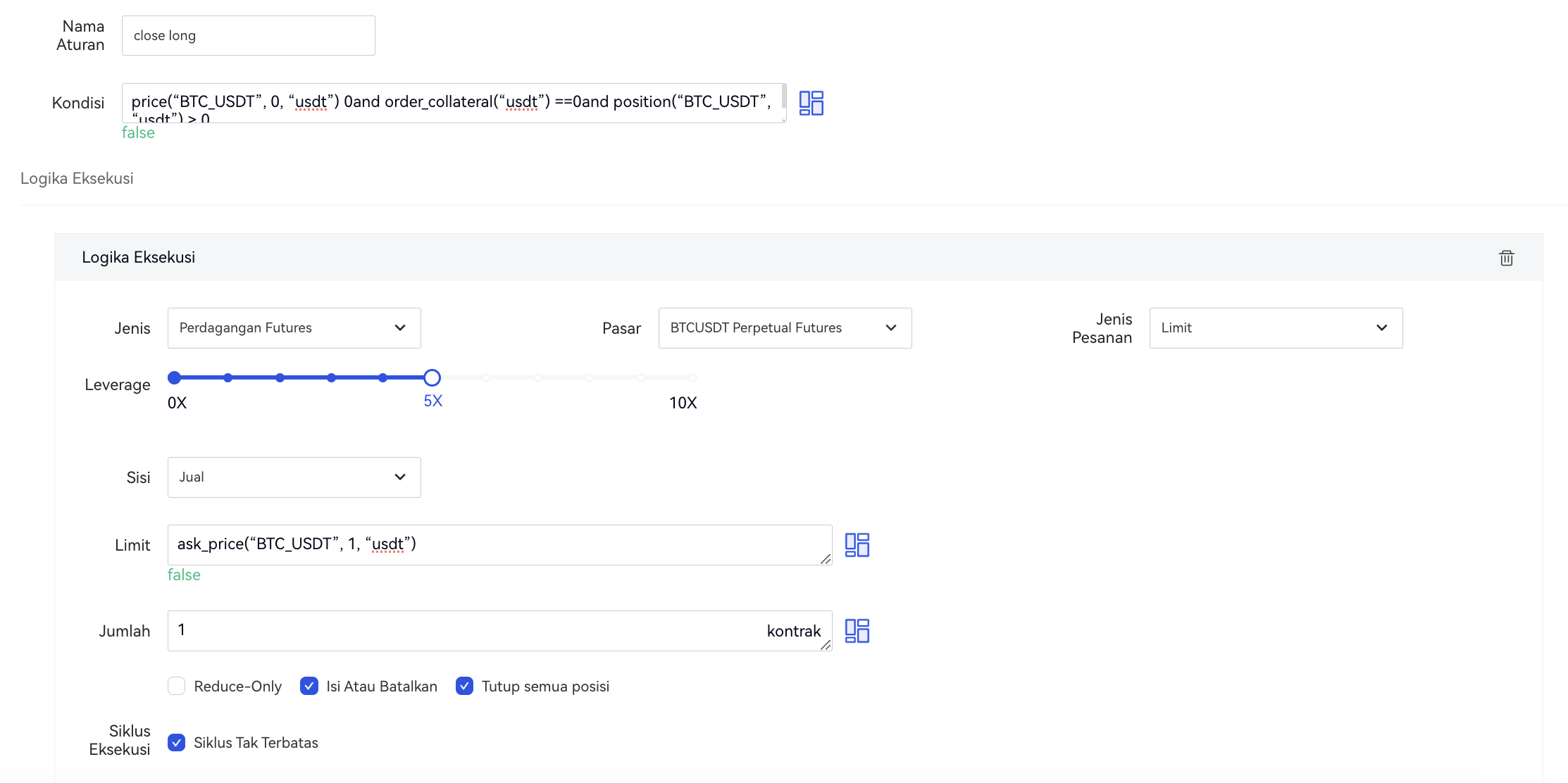The height and width of the screenshot is (783, 1568).
Task: Click the Nama Aturan field containing close long
Action: tap(248, 36)
